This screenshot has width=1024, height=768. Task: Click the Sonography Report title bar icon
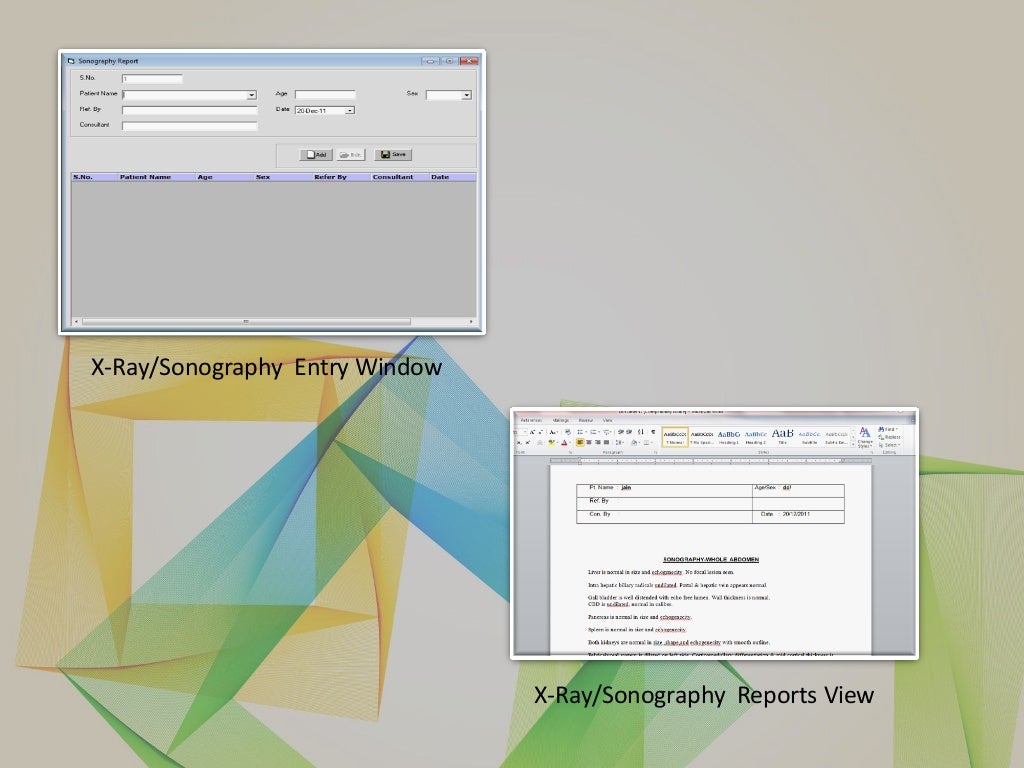pyautogui.click(x=71, y=61)
